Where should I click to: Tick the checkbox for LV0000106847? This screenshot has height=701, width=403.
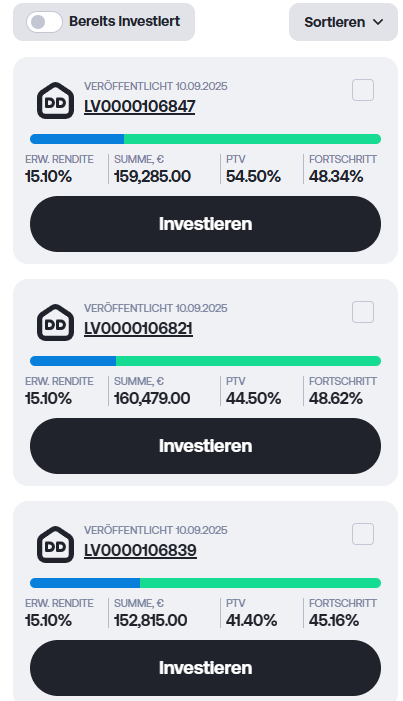363,90
